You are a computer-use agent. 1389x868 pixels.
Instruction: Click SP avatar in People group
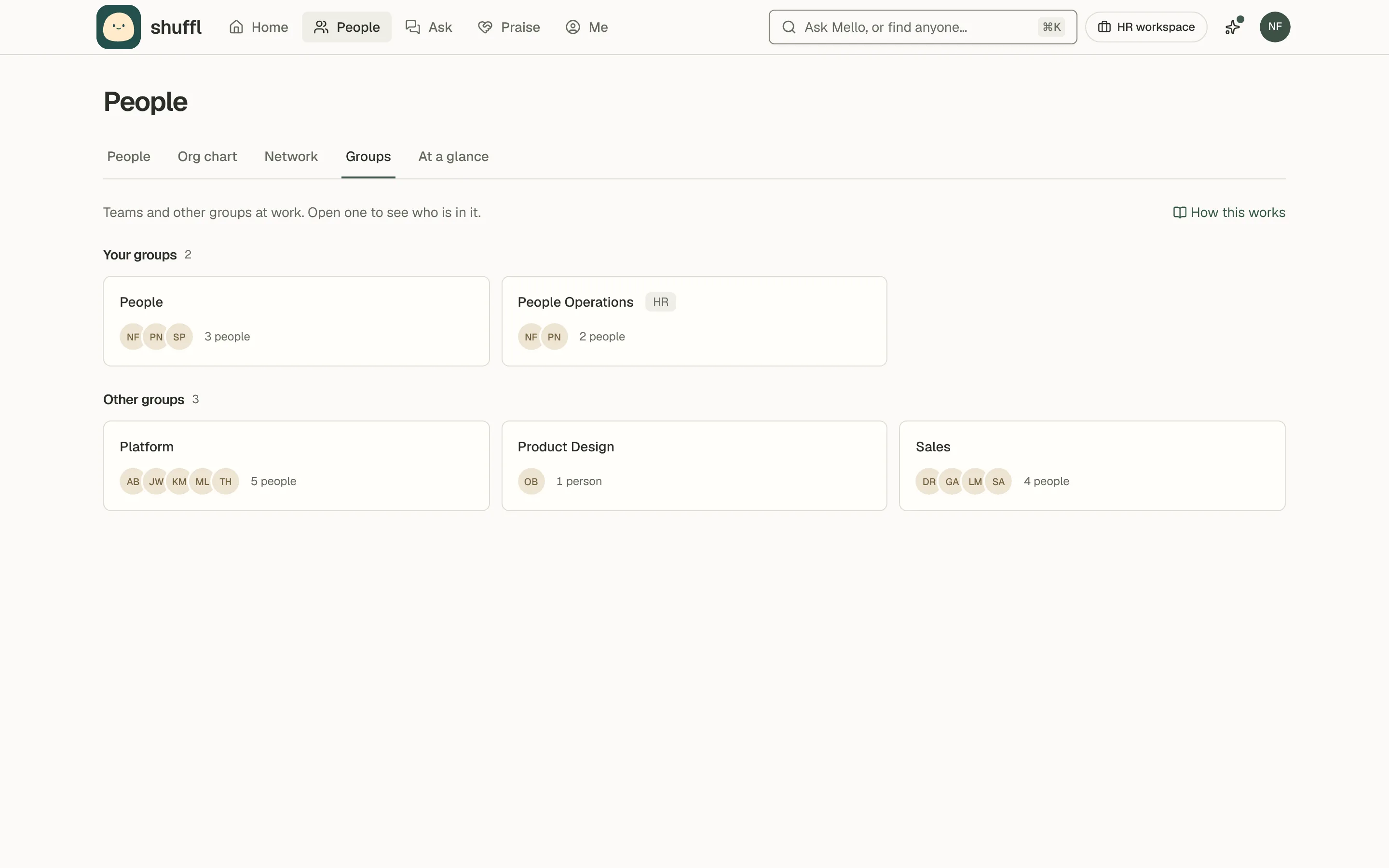pyautogui.click(x=179, y=337)
